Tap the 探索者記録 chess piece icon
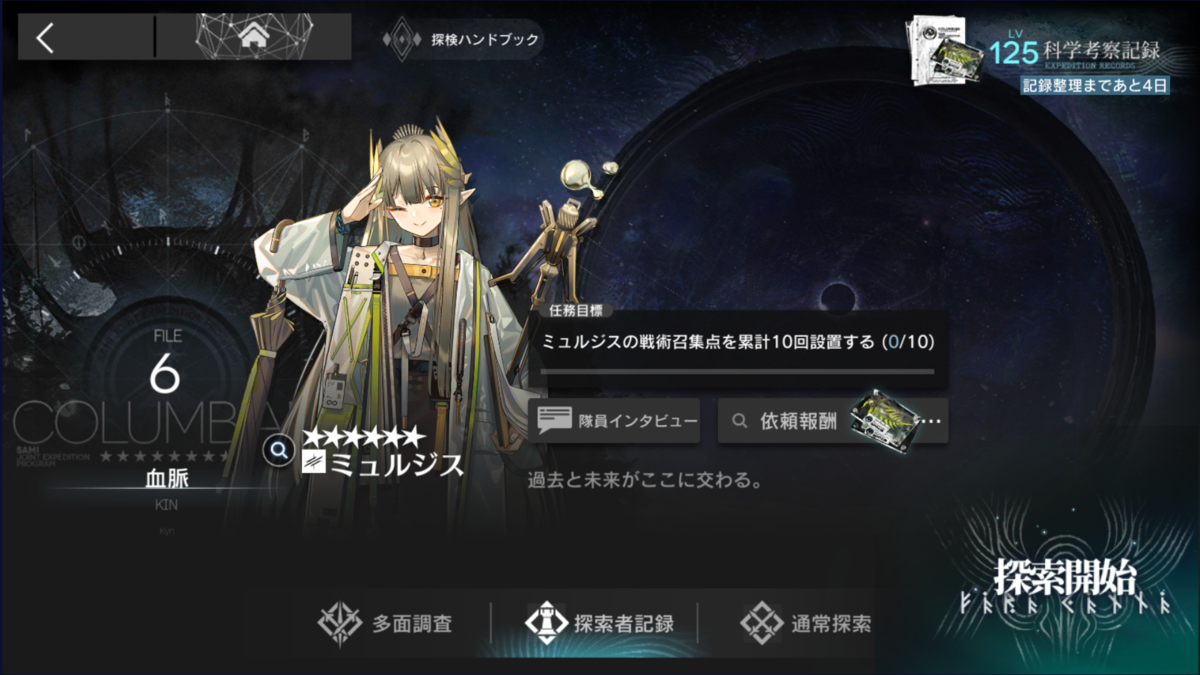 click(546, 624)
